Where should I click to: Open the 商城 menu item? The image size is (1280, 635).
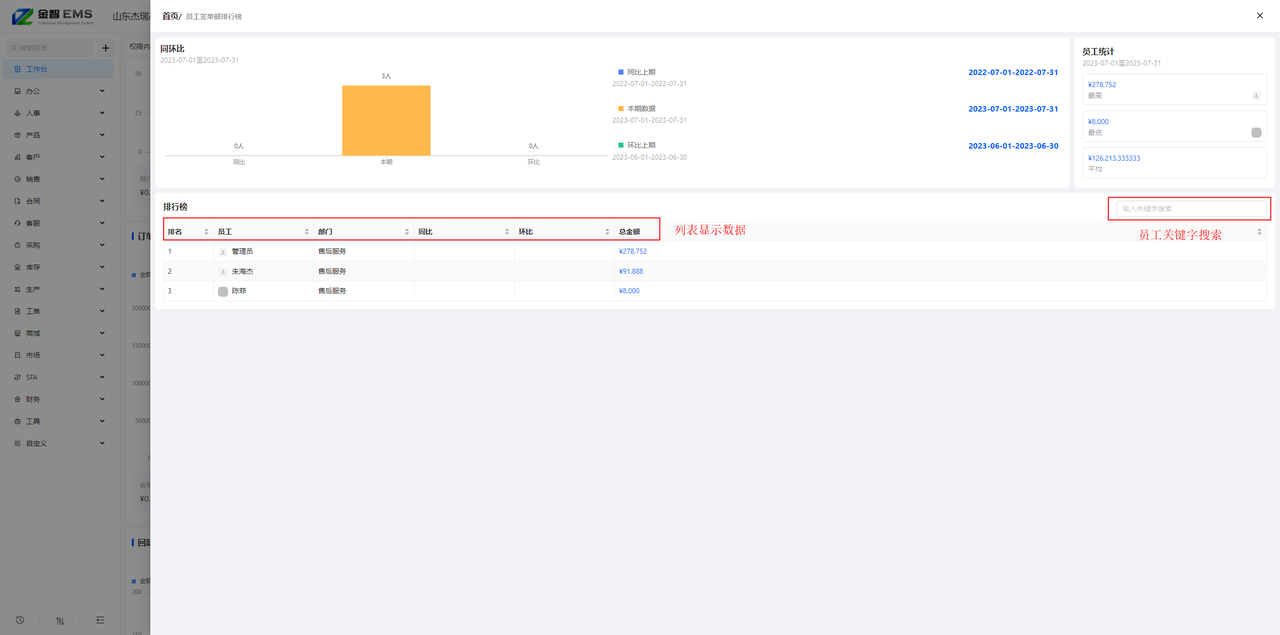point(57,333)
